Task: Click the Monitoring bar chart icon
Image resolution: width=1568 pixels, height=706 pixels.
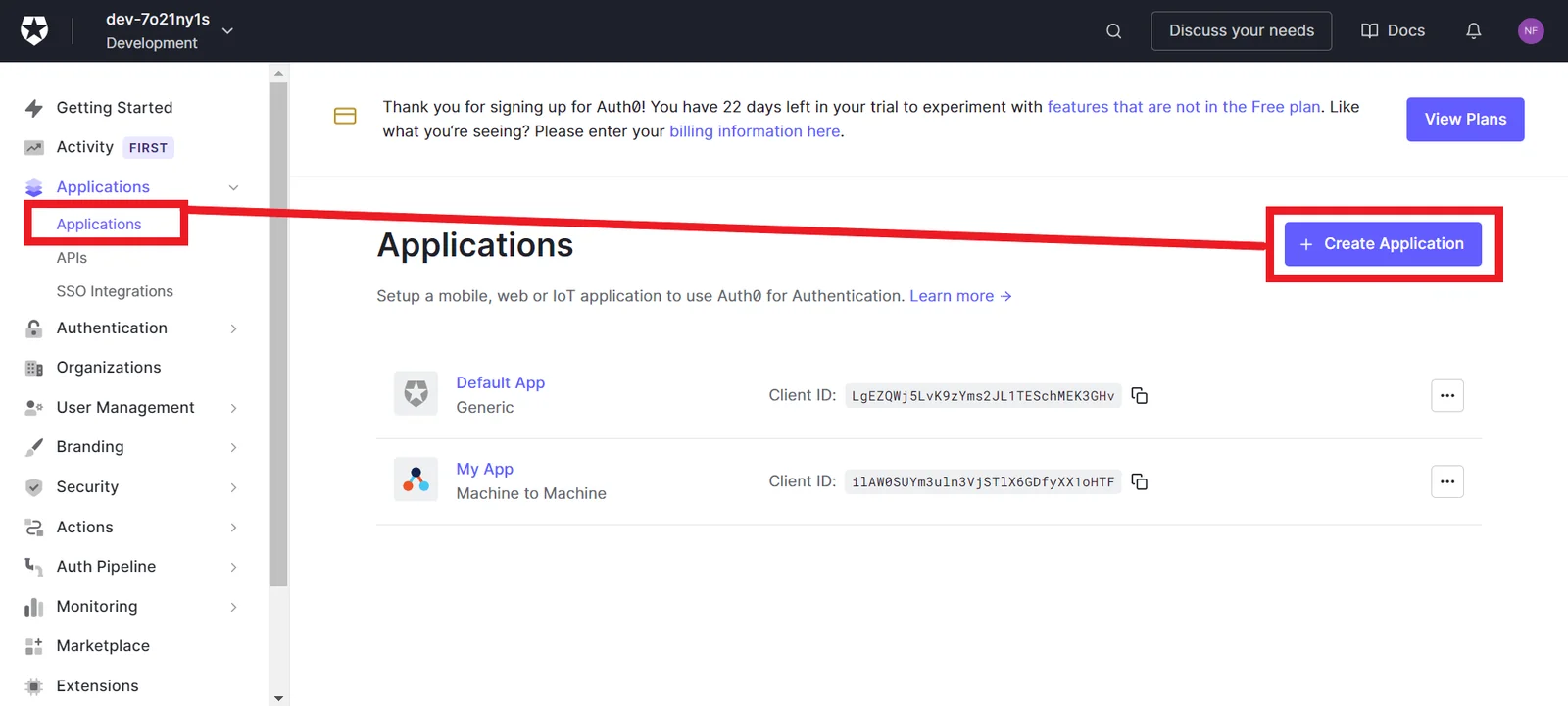Action: point(34,607)
